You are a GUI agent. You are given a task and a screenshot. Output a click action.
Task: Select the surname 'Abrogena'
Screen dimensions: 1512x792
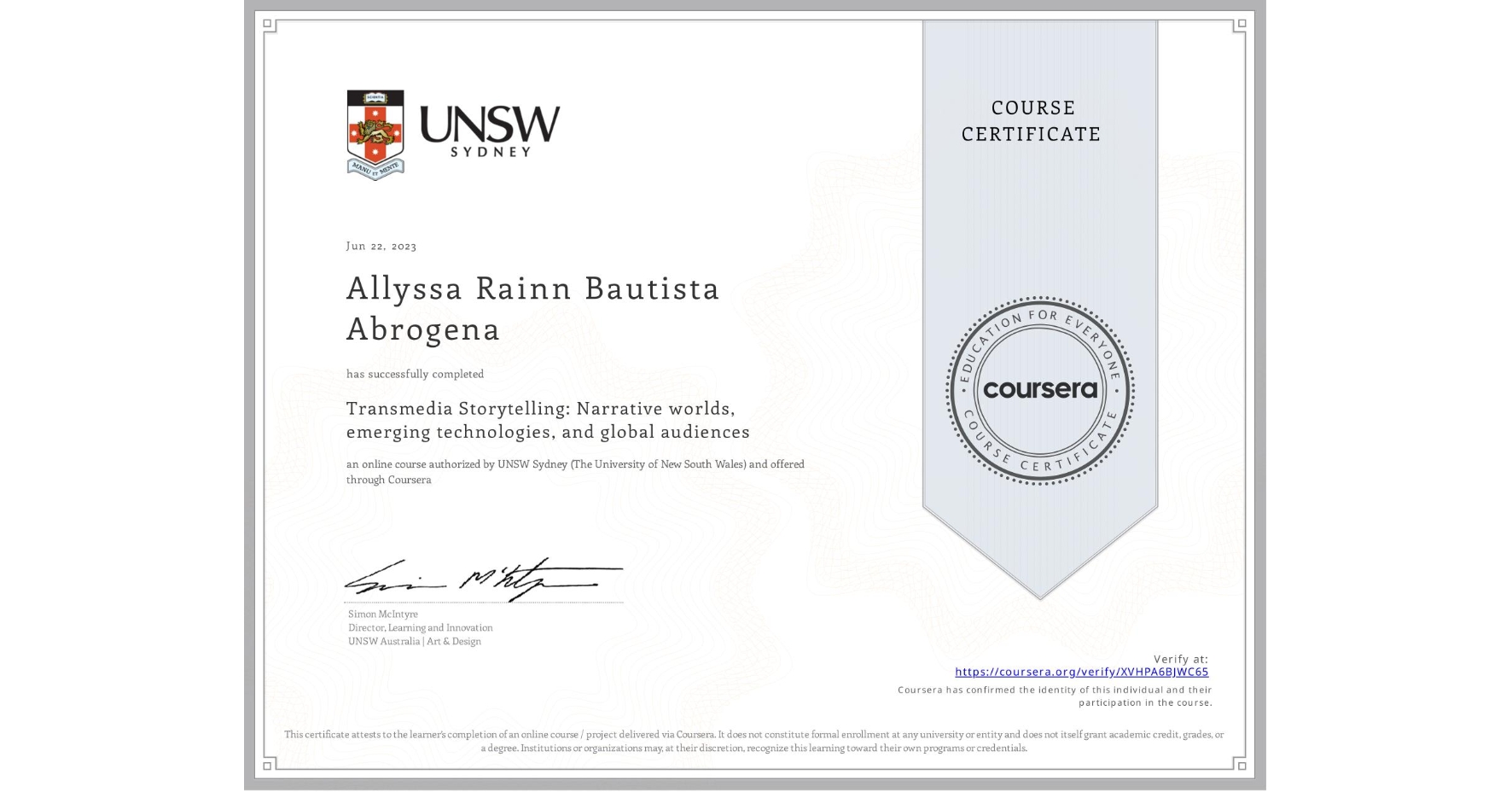422,329
